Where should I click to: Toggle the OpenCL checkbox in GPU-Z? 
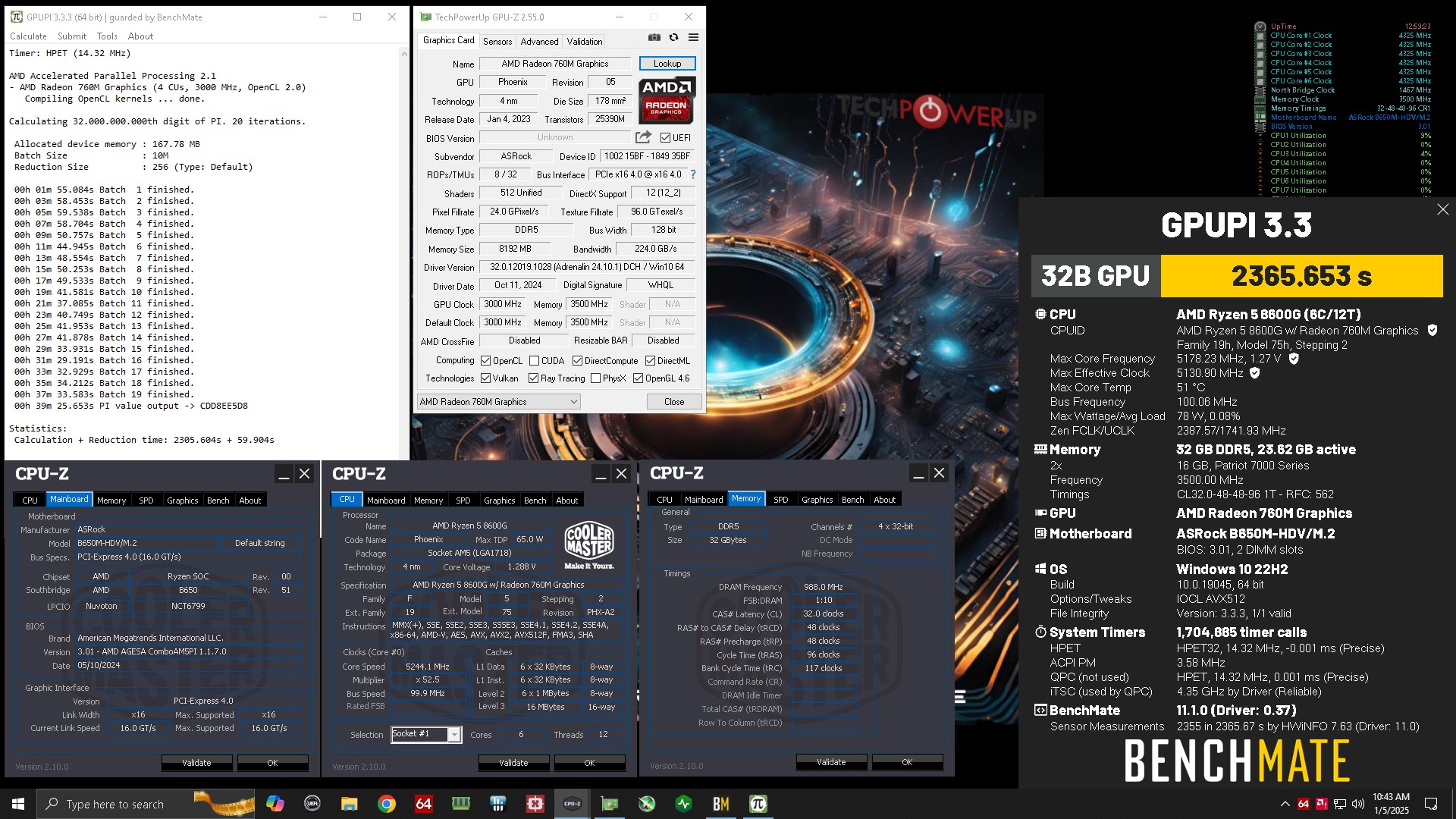point(485,361)
